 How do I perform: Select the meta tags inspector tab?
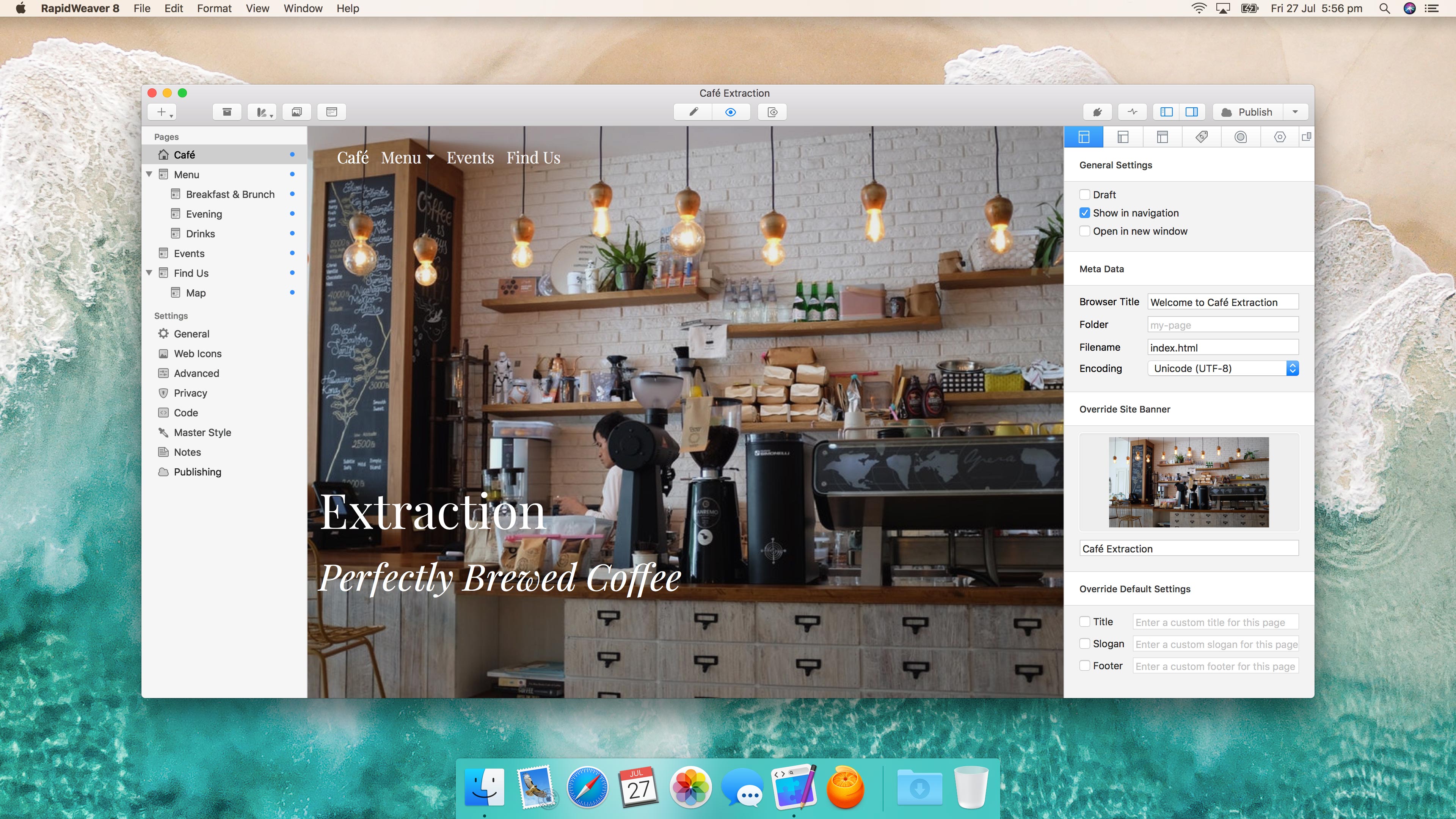(x=1202, y=137)
